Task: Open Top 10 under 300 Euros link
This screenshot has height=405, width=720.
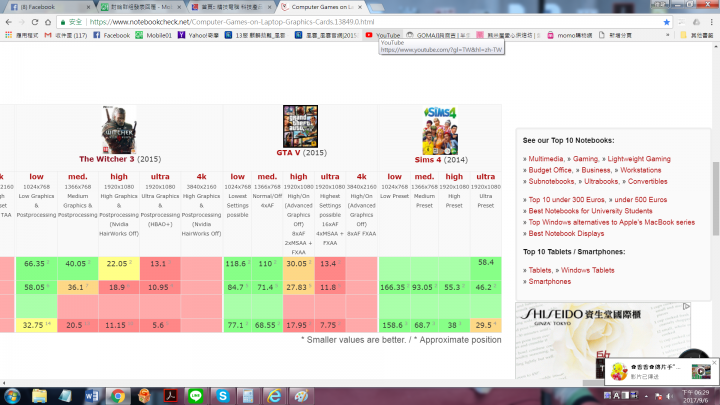Action: pos(567,200)
